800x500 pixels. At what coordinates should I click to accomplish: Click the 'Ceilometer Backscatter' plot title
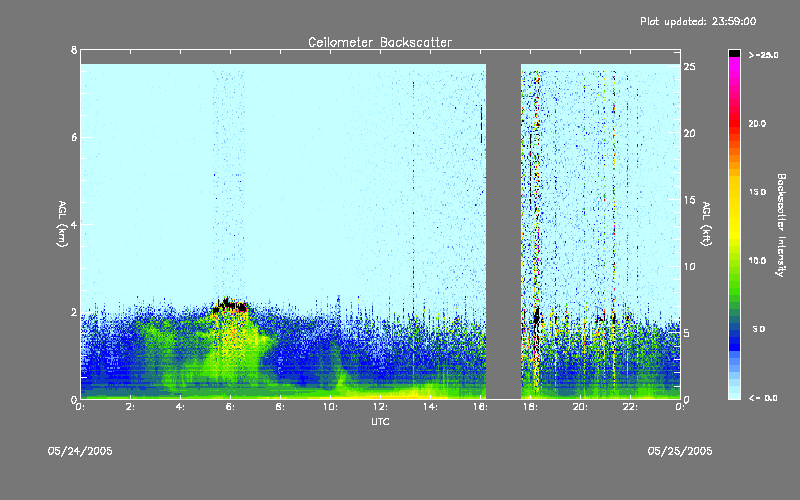coord(380,42)
